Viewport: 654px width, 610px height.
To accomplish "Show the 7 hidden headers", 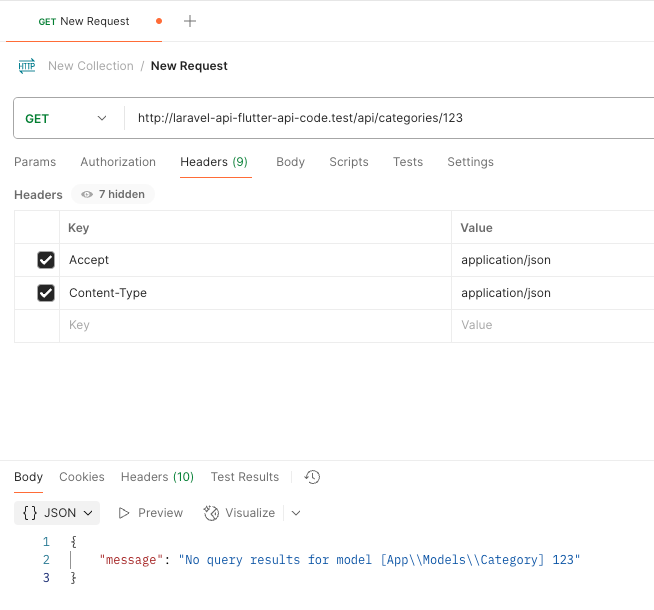I will pos(113,195).
